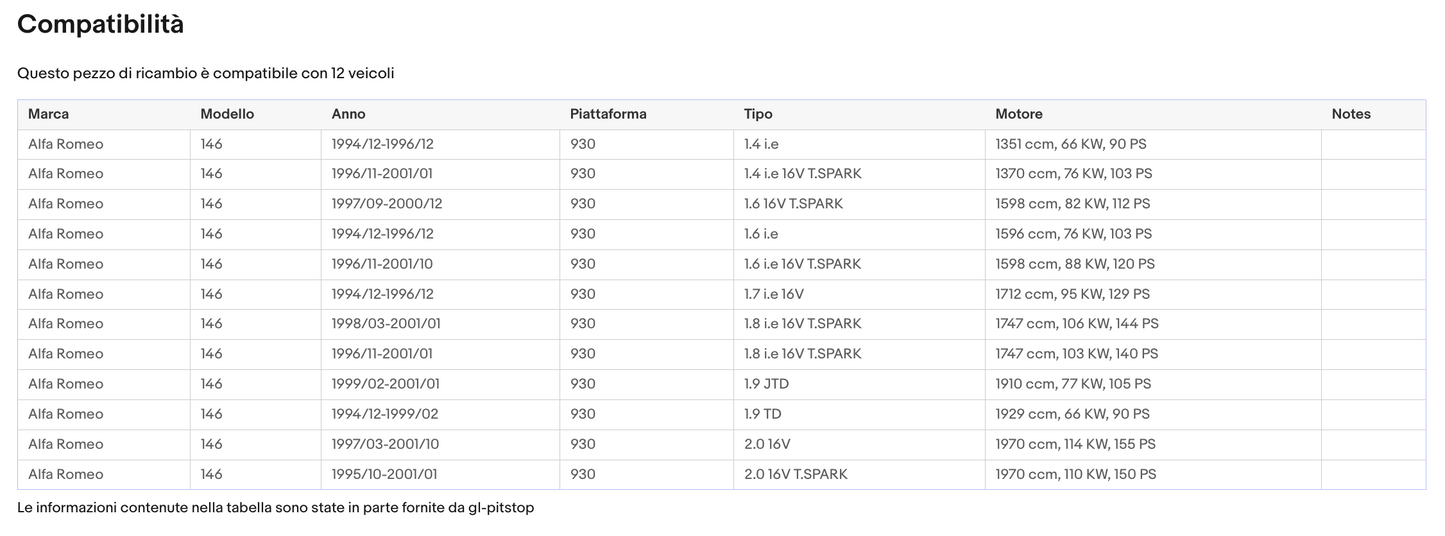Screen dimensions: 1445x536
Task: Select the 1351 ccm, 66 KW engine cell
Action: [1070, 144]
